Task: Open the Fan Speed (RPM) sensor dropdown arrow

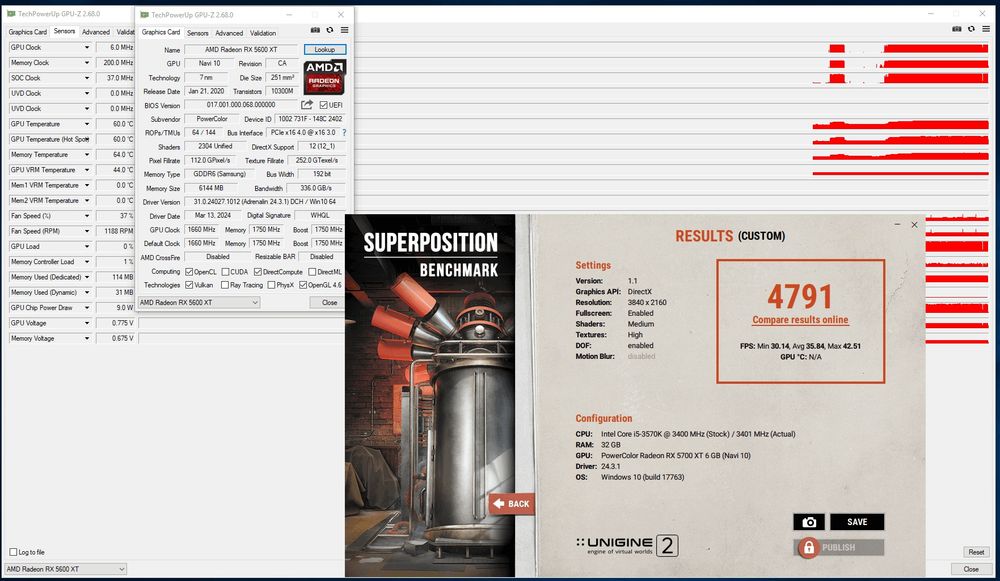Action: tap(87, 231)
